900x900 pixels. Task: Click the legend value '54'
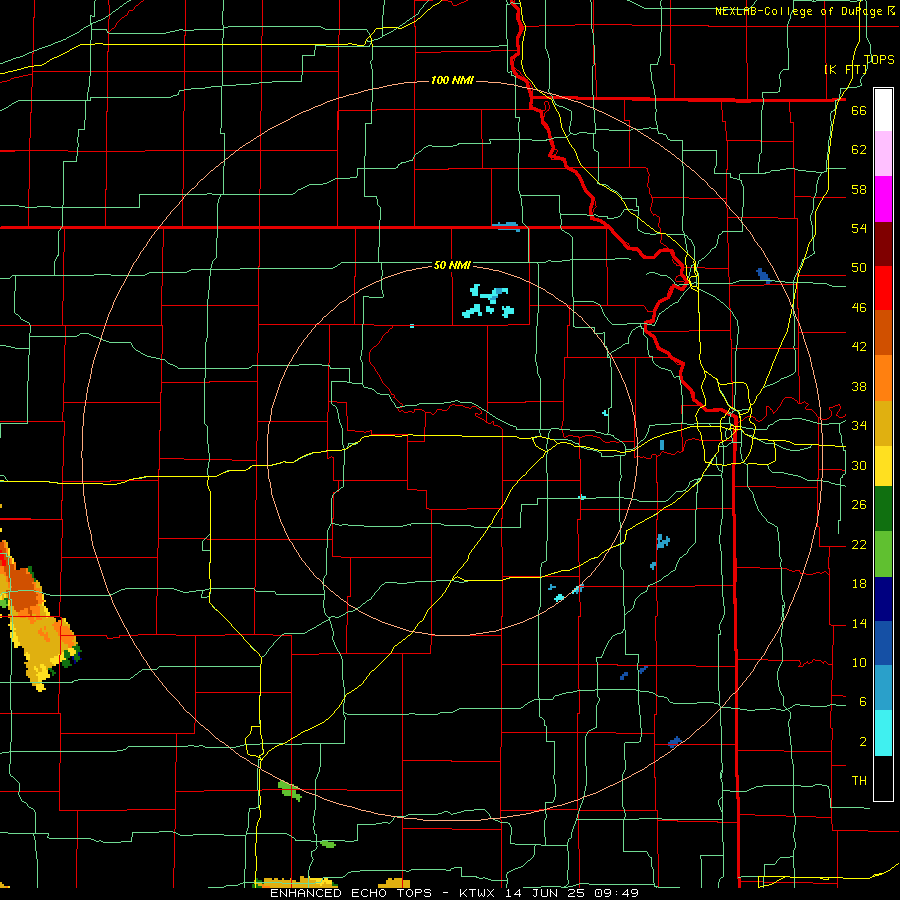tap(859, 228)
